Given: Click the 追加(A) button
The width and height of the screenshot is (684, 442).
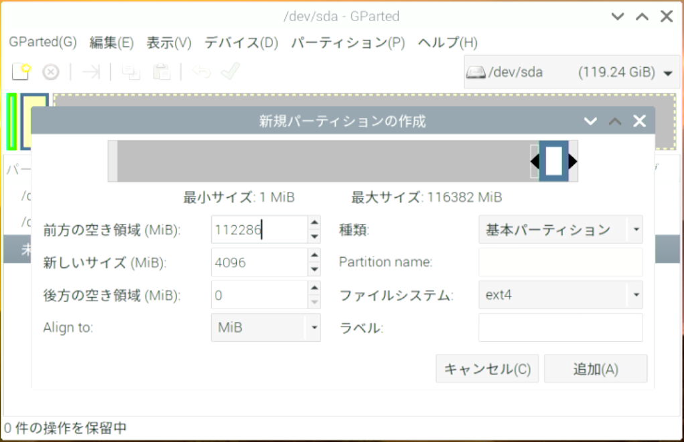Looking at the screenshot, I should coord(595,369).
